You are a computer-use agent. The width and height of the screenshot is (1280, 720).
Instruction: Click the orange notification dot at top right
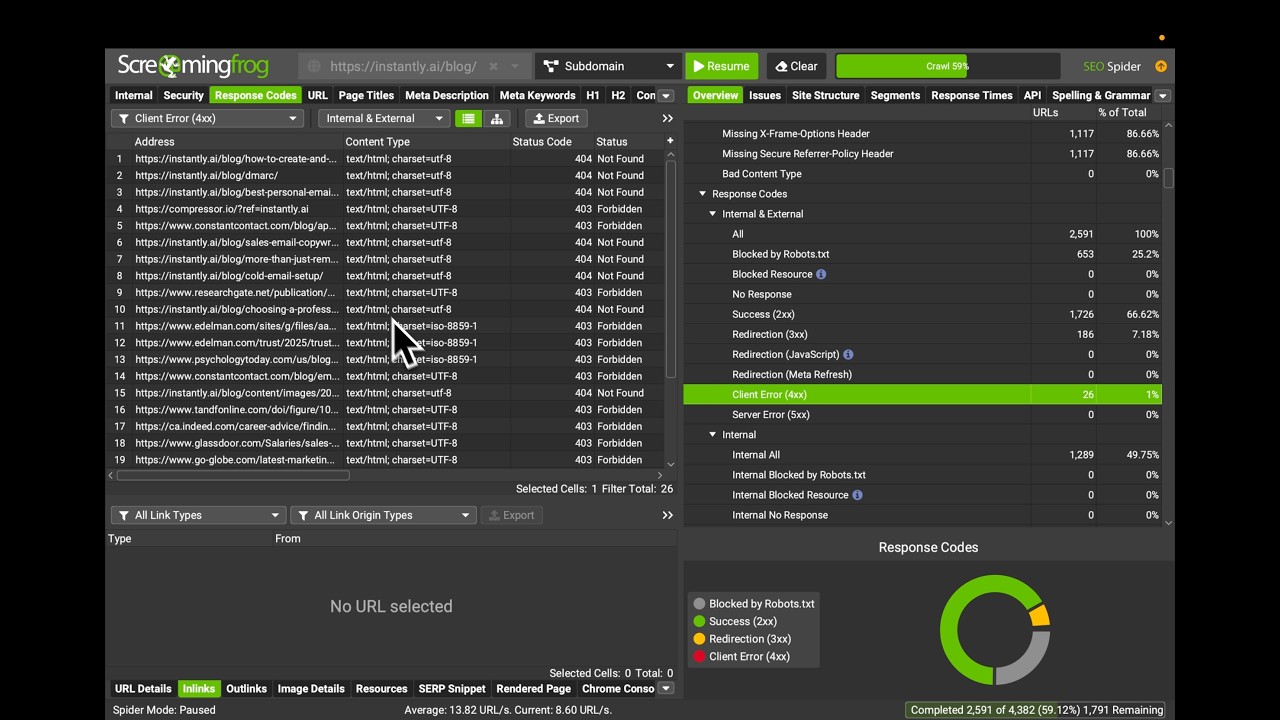(1162, 38)
